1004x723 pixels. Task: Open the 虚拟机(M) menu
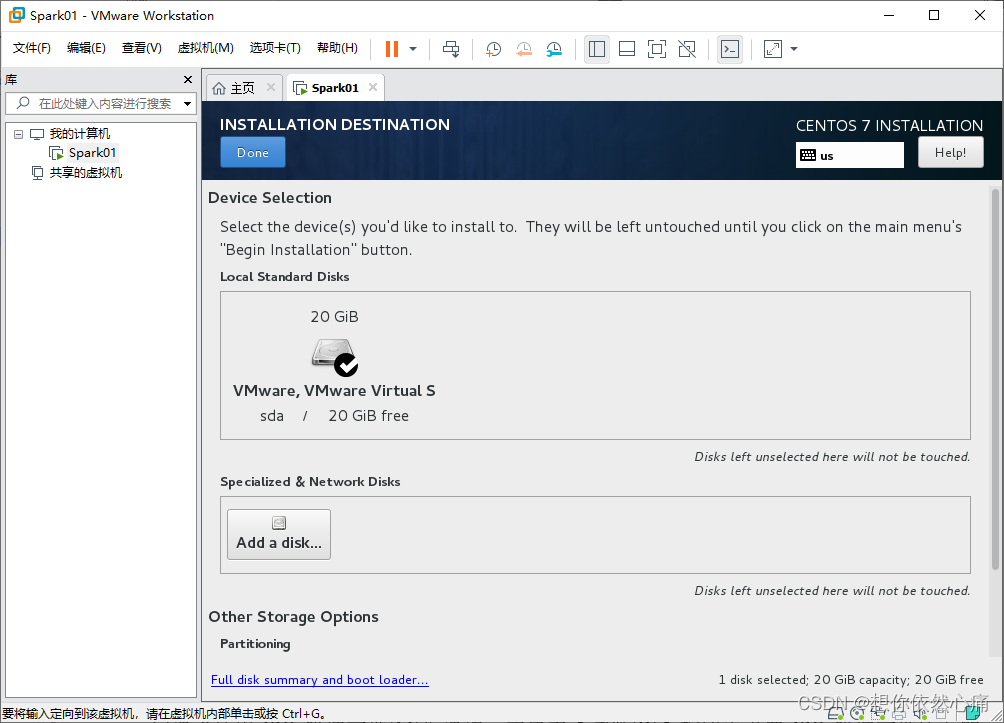[206, 48]
